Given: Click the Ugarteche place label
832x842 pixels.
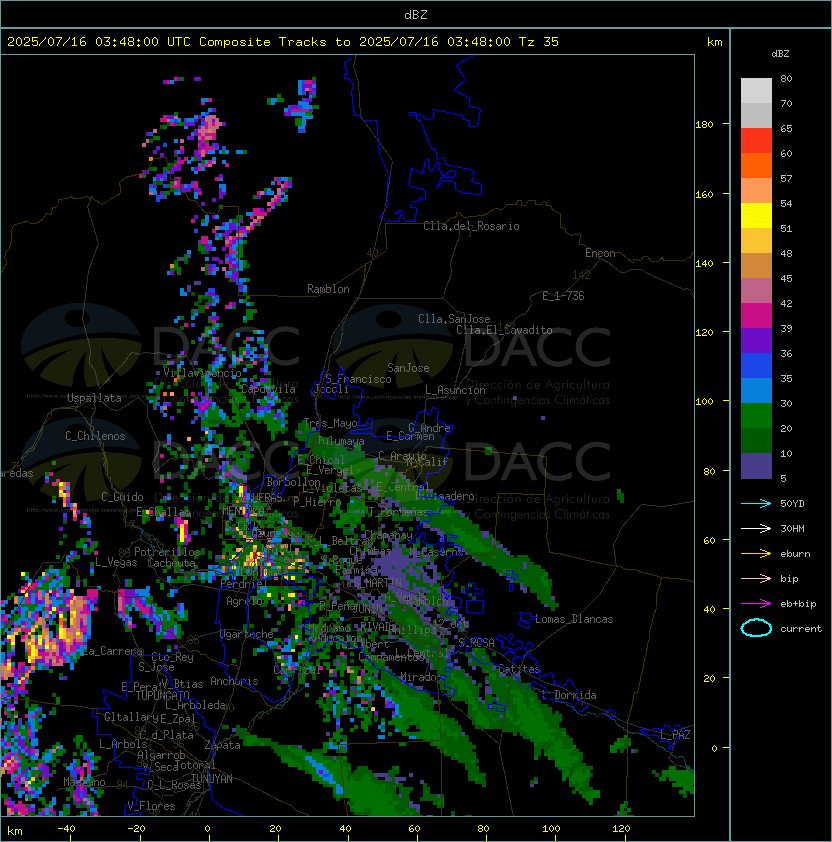Looking at the screenshot, I should (x=247, y=635).
